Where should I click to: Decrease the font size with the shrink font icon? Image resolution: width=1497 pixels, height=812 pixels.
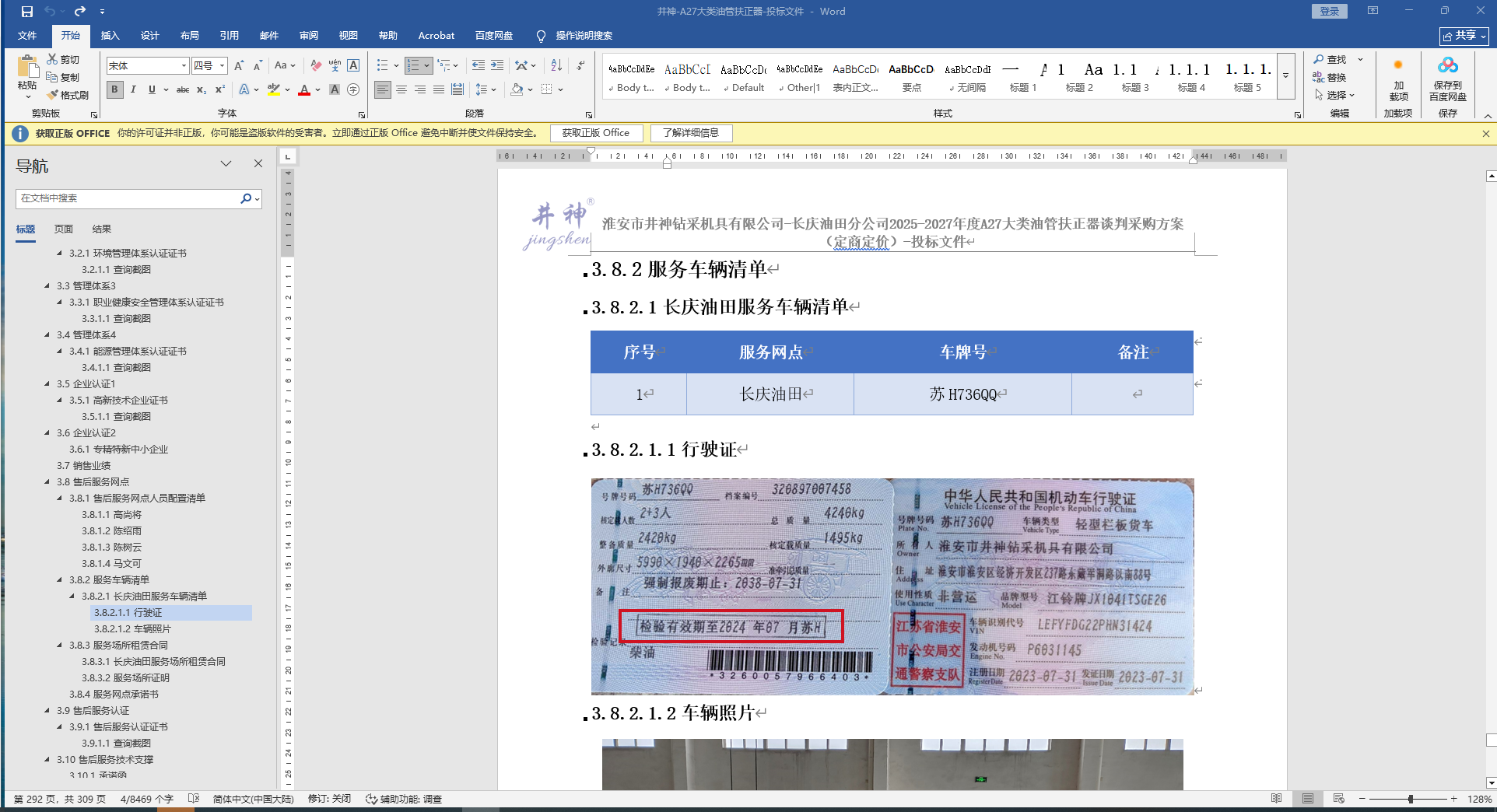click(258, 66)
